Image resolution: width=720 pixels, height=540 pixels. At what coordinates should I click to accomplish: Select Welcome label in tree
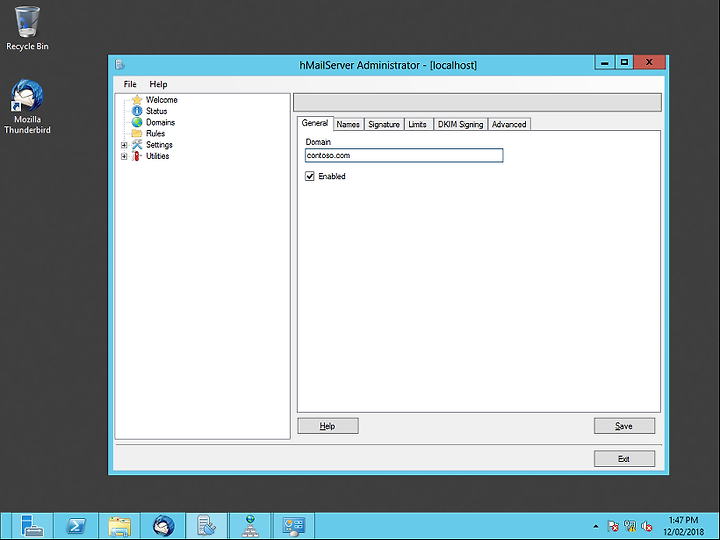click(x=162, y=100)
